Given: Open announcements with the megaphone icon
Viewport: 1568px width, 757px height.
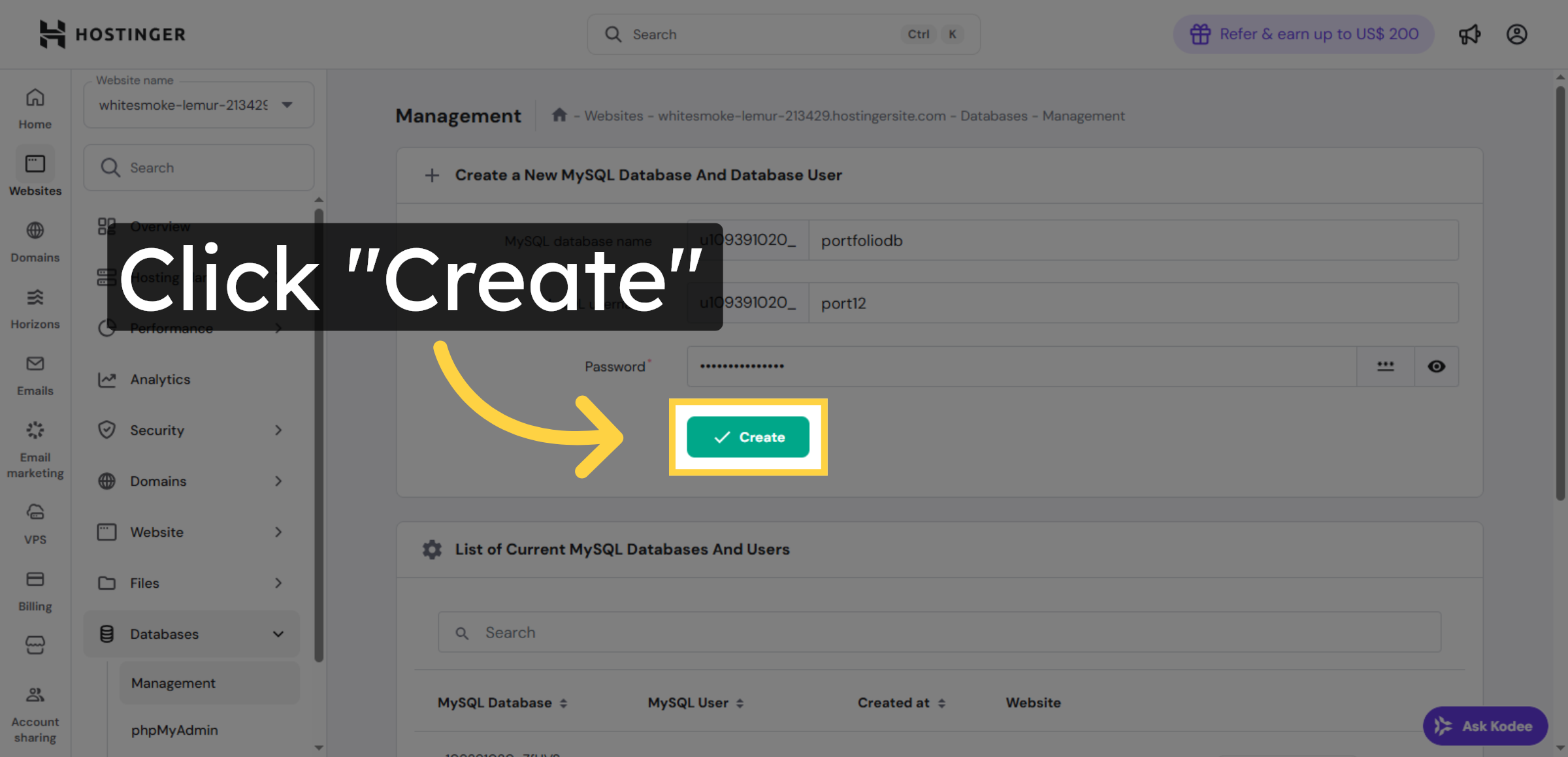Looking at the screenshot, I should coord(1469,34).
